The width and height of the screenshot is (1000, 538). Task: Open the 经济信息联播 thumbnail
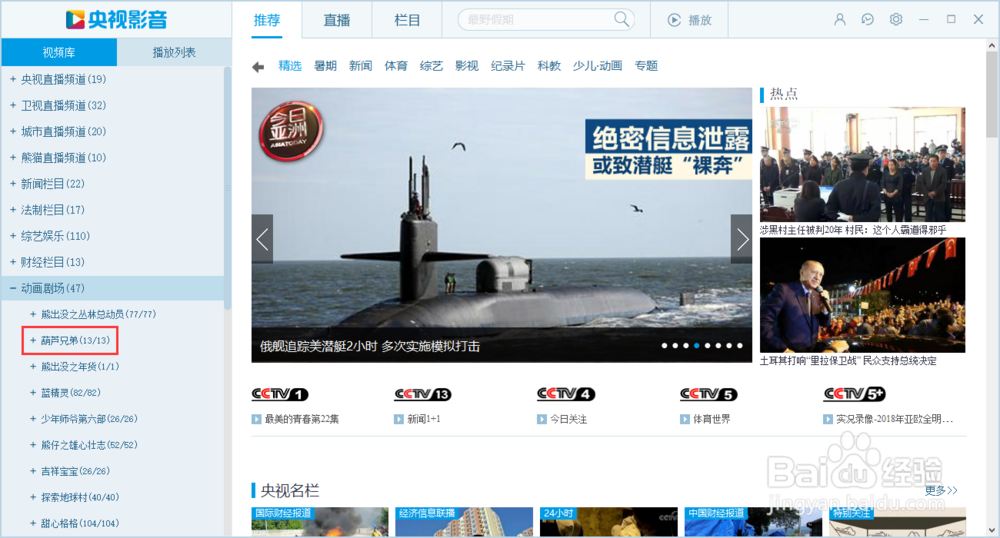[x=464, y=522]
